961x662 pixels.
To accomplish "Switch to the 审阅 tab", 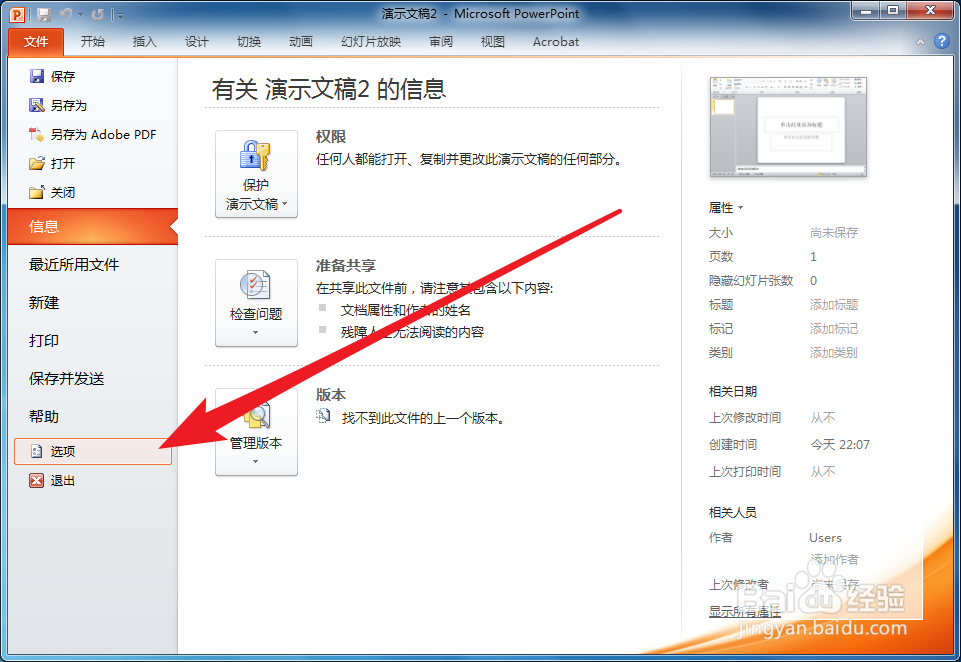I will pyautogui.click(x=441, y=42).
